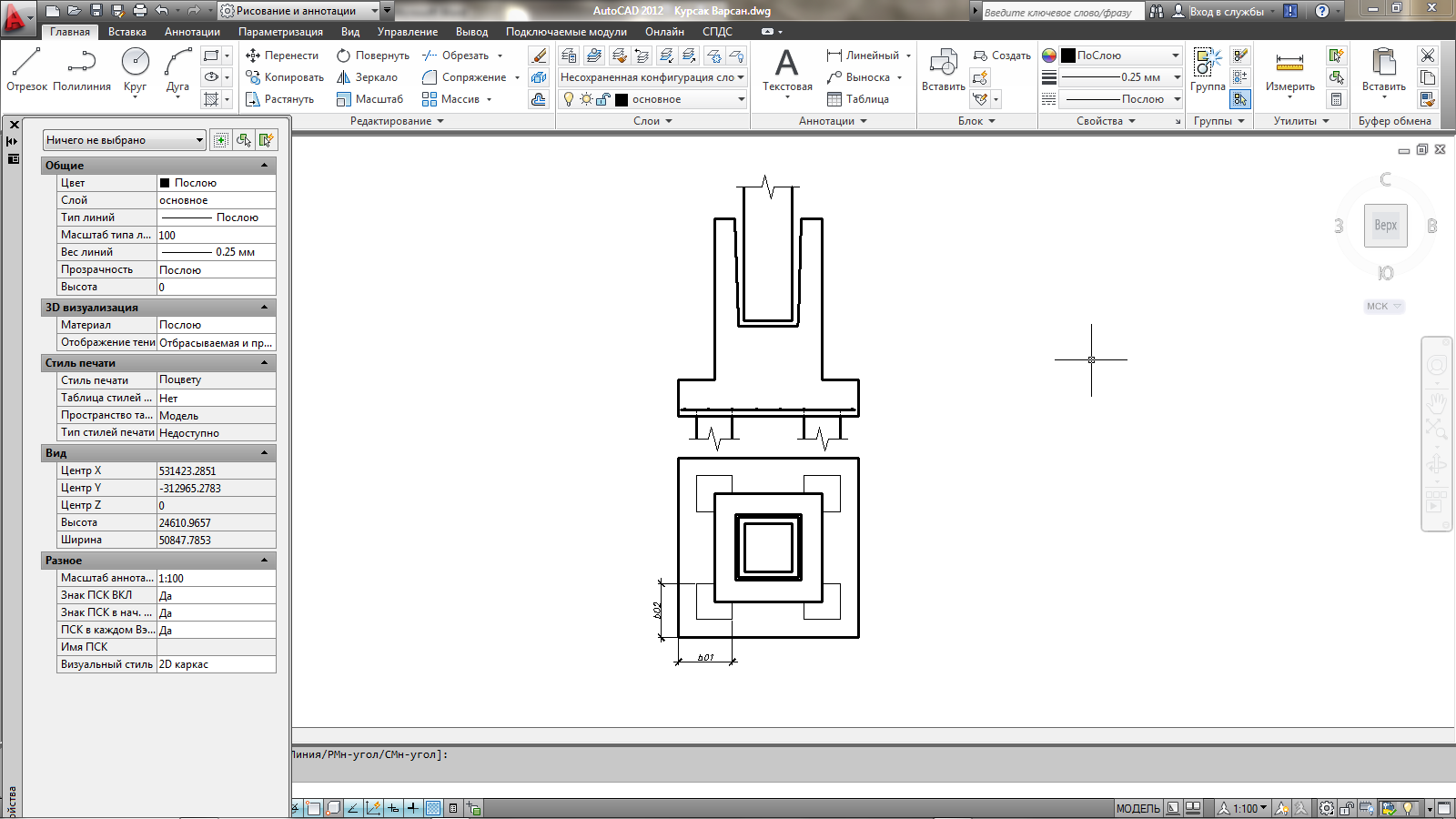Open the 'Ничего не выбрано' selection dropdown
The width and height of the screenshot is (1456, 819).
pos(124,139)
